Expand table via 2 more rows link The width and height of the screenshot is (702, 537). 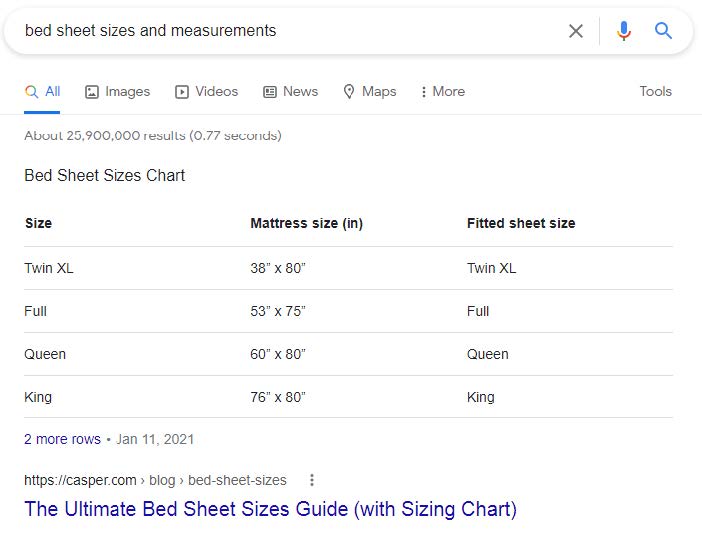pos(62,439)
